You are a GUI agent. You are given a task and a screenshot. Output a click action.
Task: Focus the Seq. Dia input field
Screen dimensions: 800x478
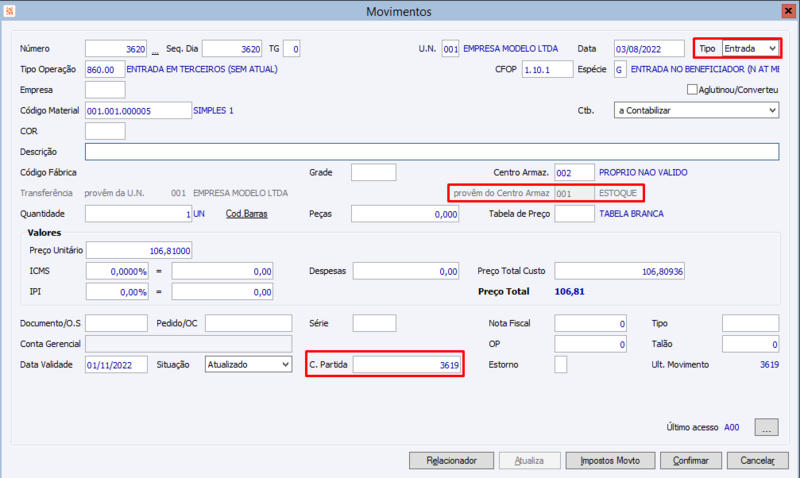232,48
